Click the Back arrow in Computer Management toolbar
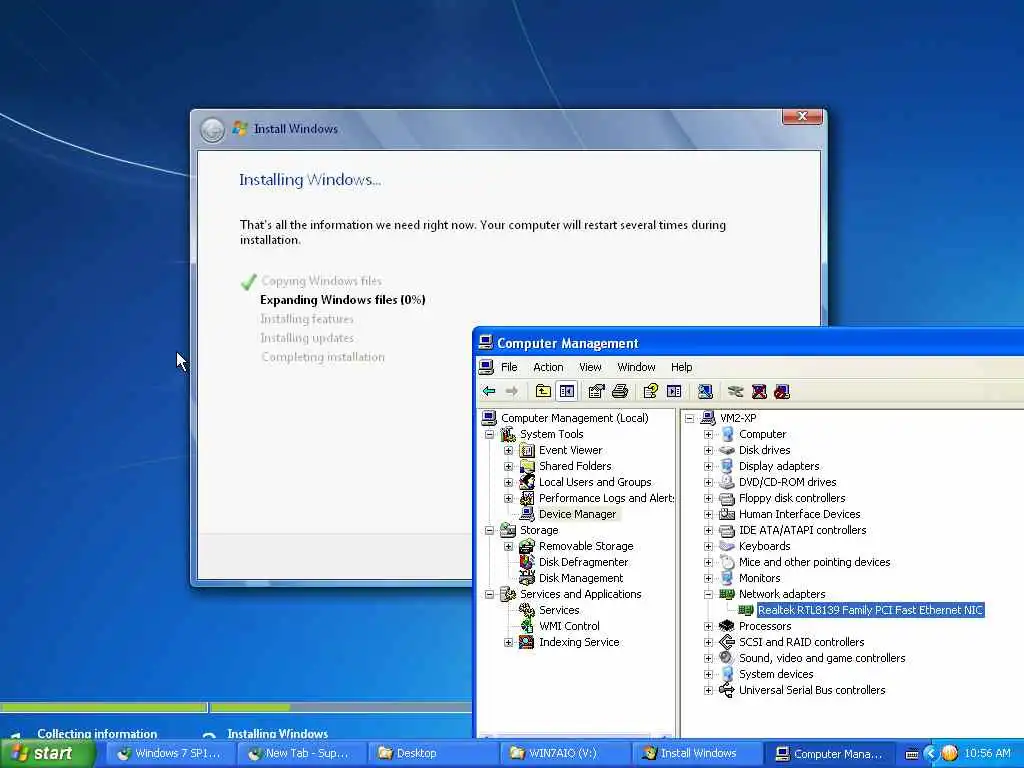1024x768 pixels. click(x=488, y=391)
